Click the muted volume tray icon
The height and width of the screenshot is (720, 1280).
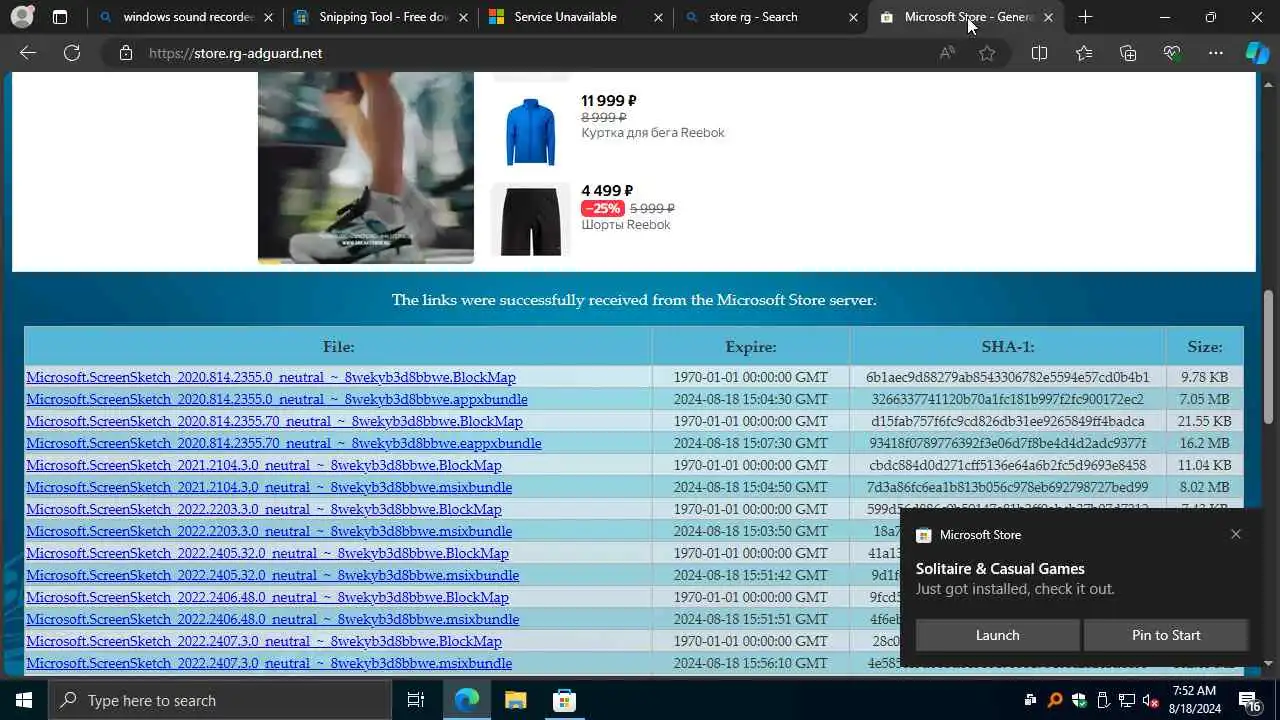tap(1150, 700)
